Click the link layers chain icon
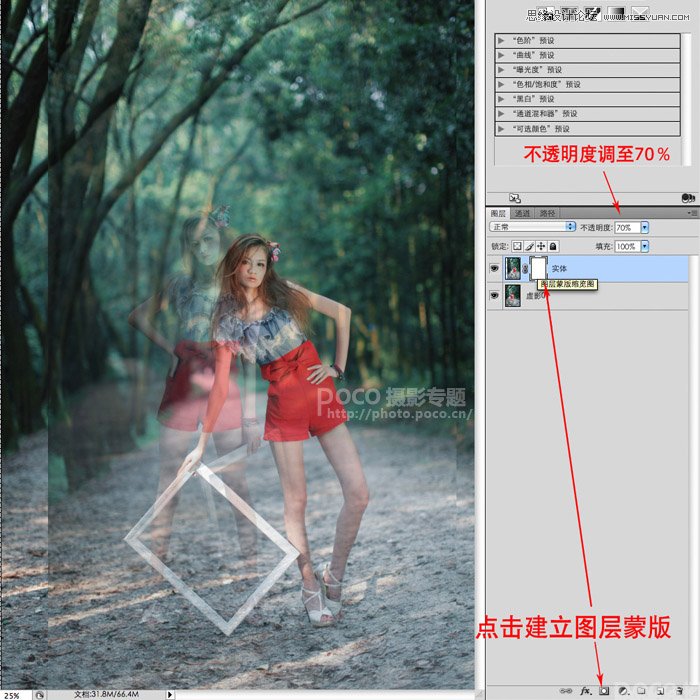Screen dimensions: 700x700 click(566, 691)
